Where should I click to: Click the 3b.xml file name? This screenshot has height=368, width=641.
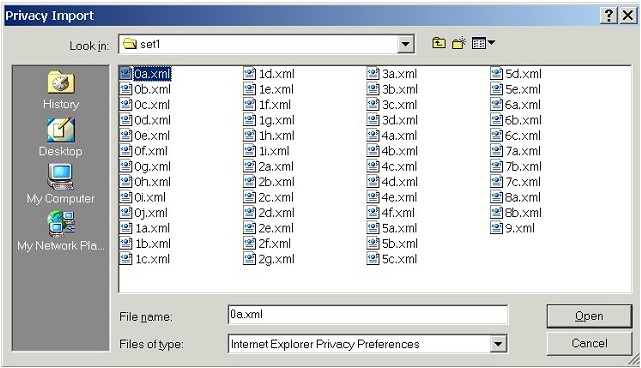[x=400, y=90]
